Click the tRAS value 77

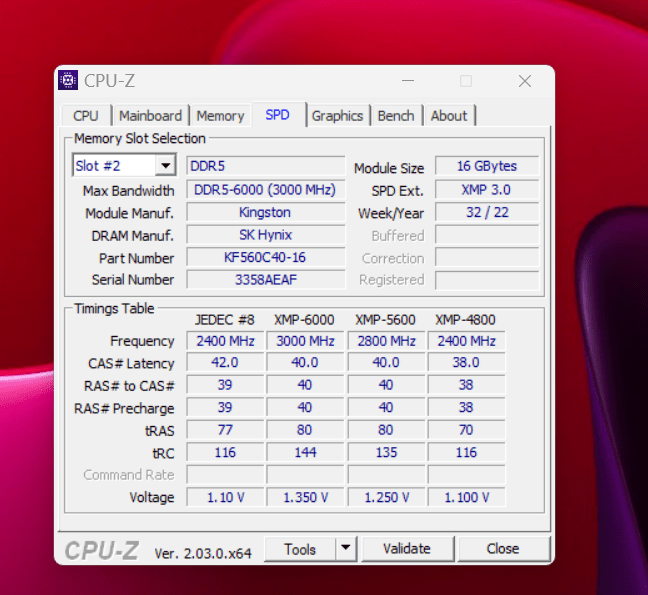(x=225, y=430)
